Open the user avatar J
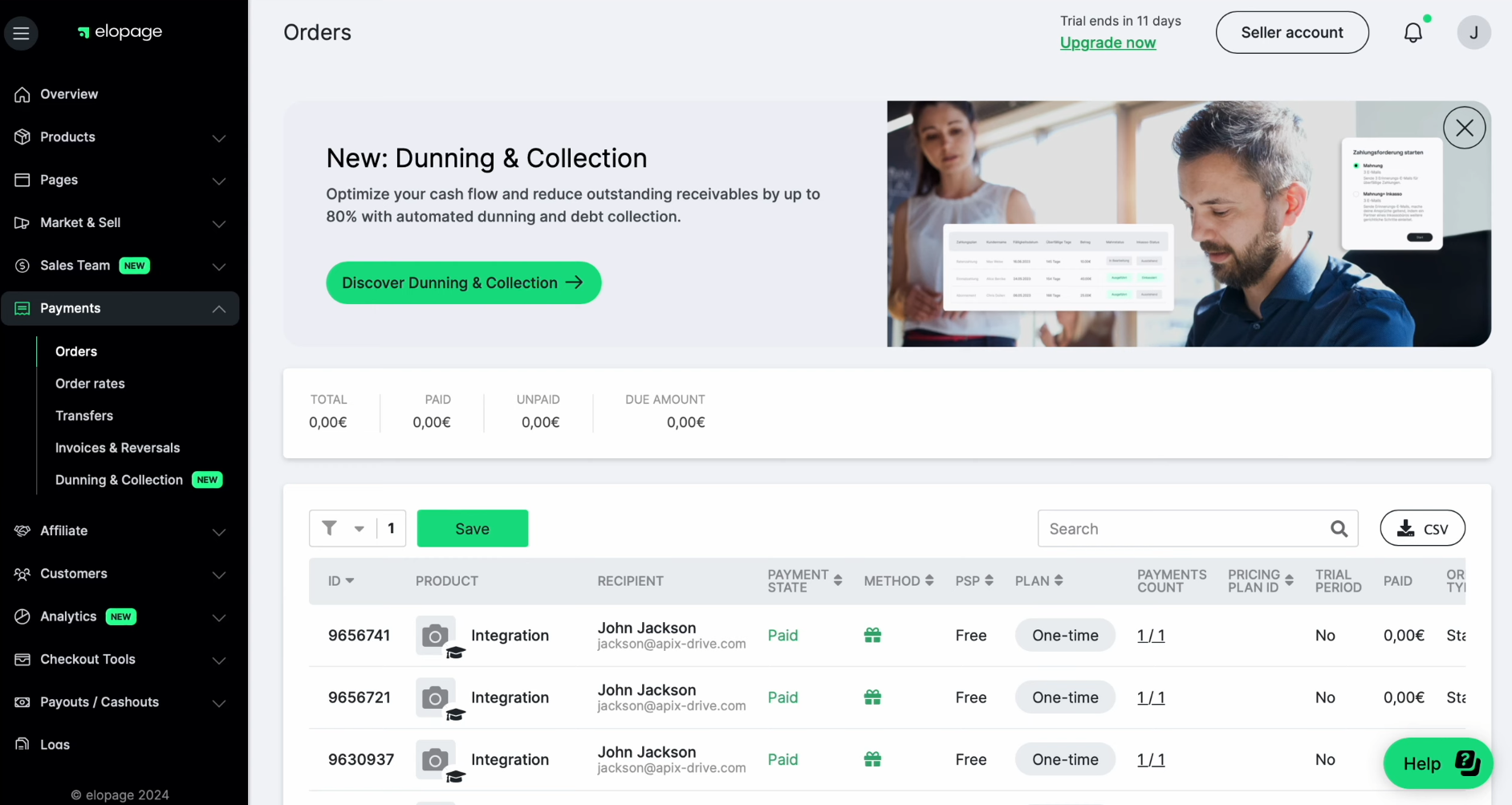 pyautogui.click(x=1473, y=32)
